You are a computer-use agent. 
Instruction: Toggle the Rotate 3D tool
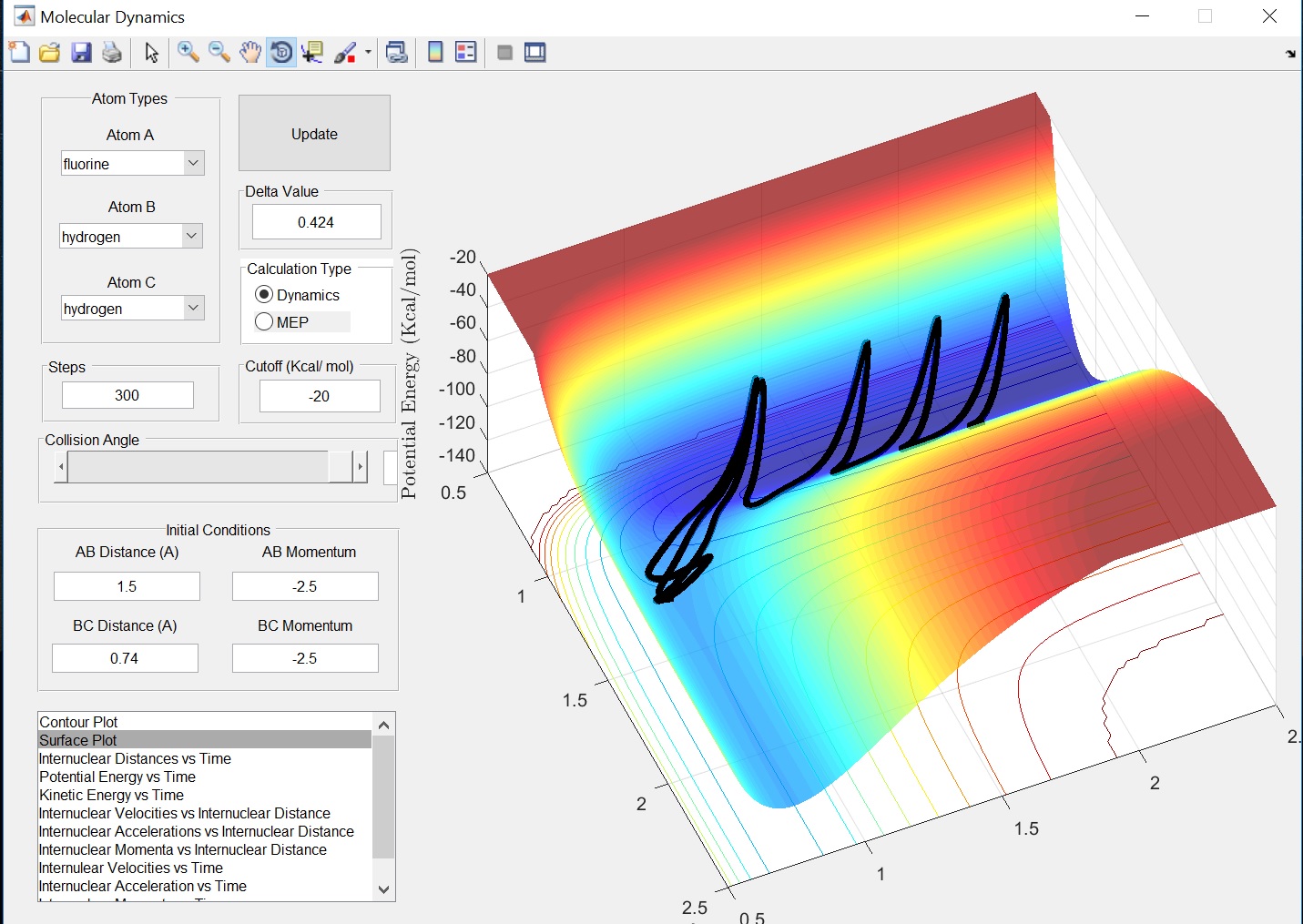[x=281, y=53]
